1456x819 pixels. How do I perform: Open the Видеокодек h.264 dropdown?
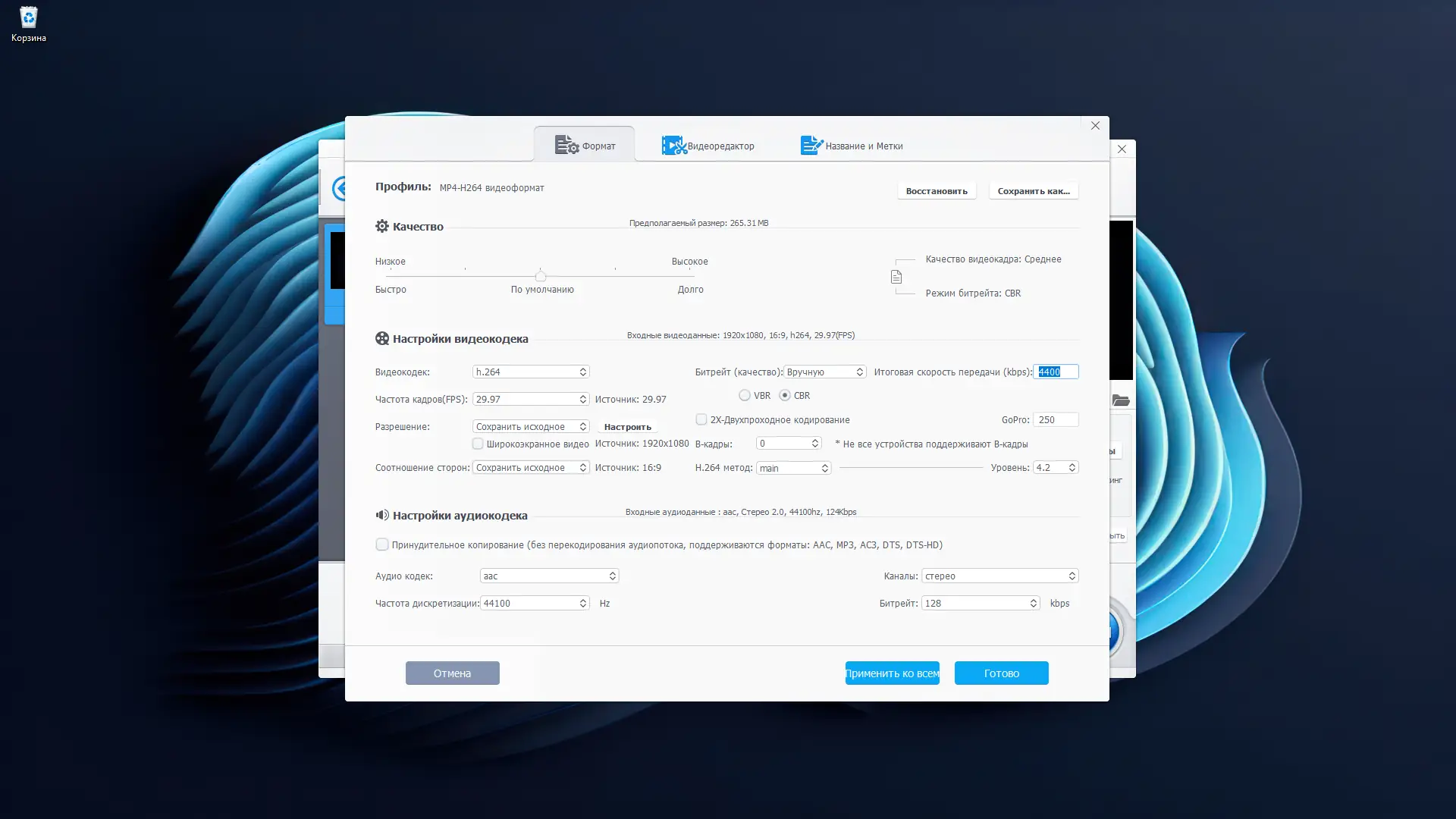[x=530, y=372]
